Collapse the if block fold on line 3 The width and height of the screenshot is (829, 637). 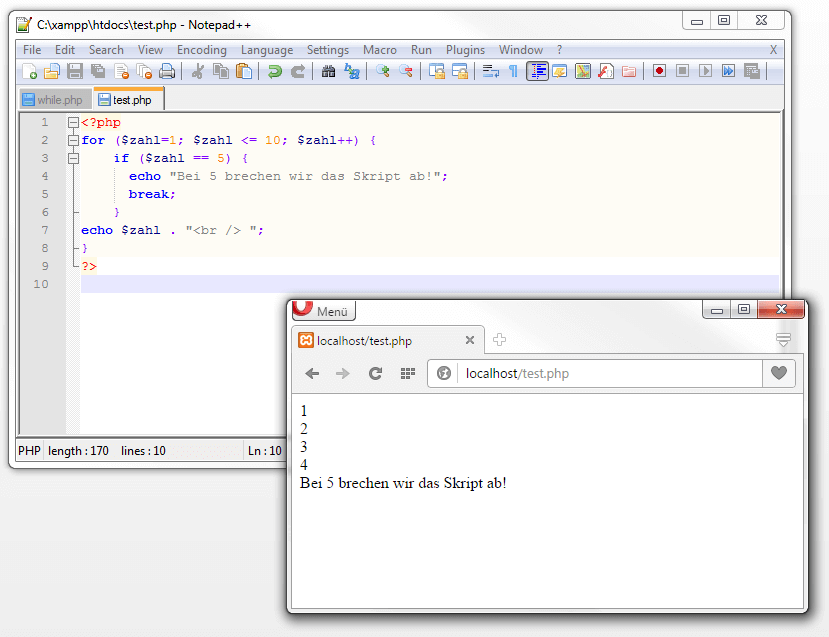tap(73, 159)
